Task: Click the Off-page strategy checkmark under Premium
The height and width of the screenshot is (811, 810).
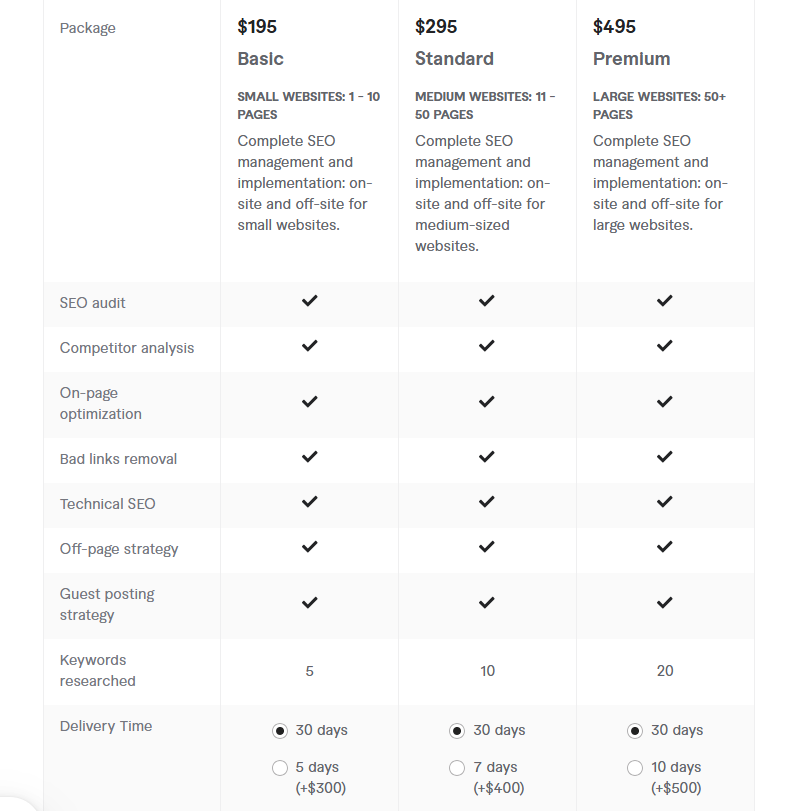Action: (665, 547)
